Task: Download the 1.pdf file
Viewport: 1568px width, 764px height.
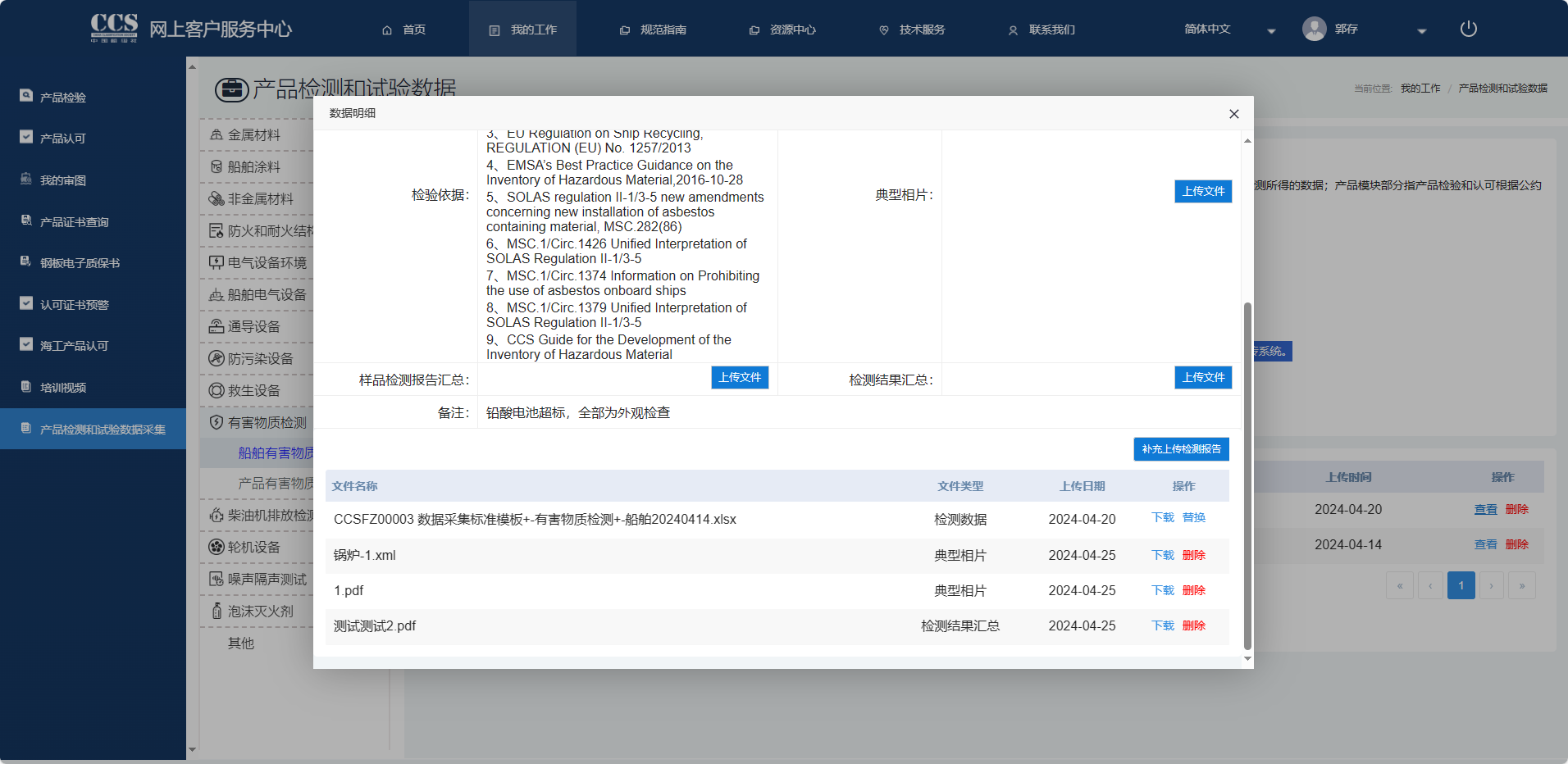Action: coord(1162,590)
